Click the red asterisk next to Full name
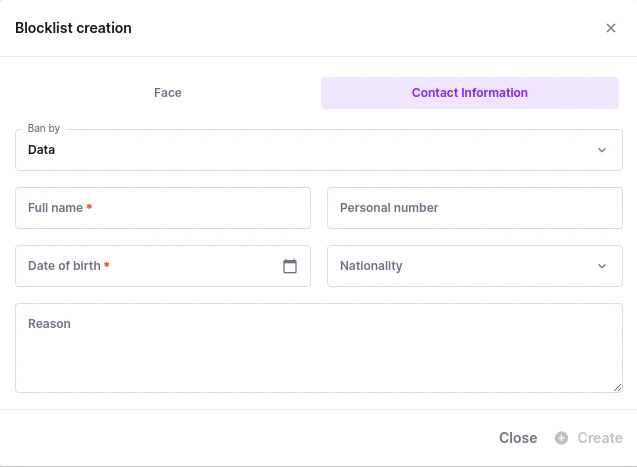 click(x=89, y=208)
